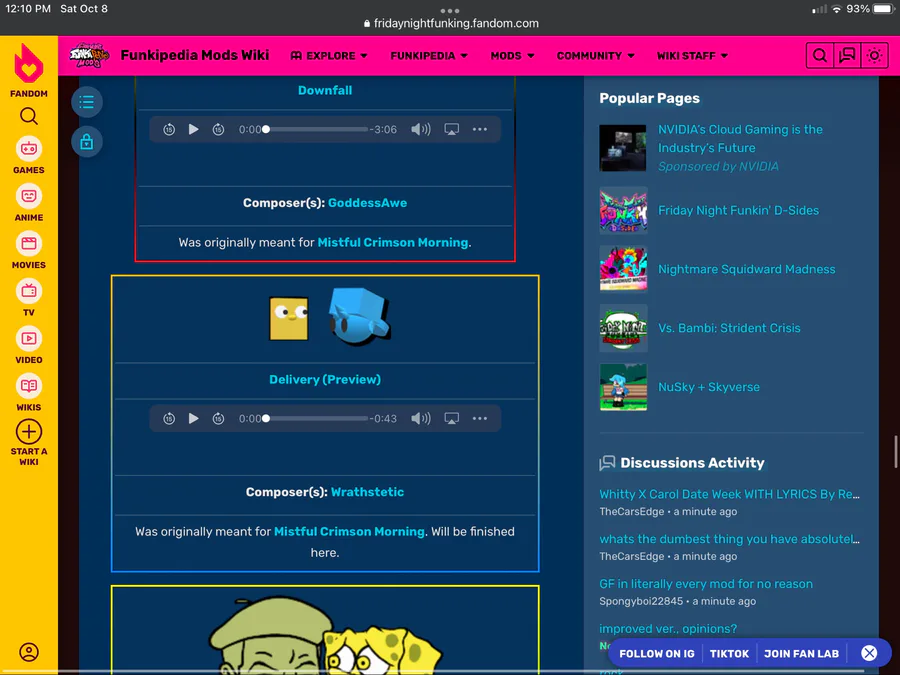Open wiki search in pink header
This screenshot has width=900, height=675.
820,56
